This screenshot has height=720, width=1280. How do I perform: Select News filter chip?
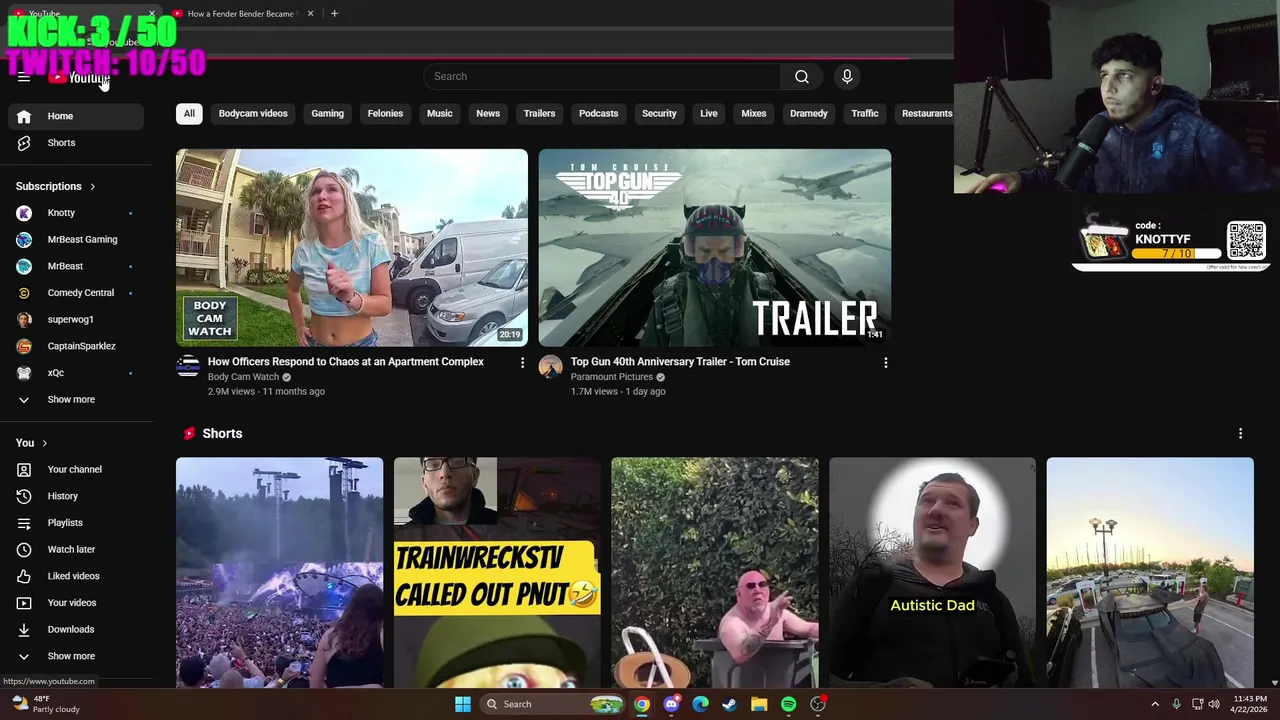pos(488,114)
